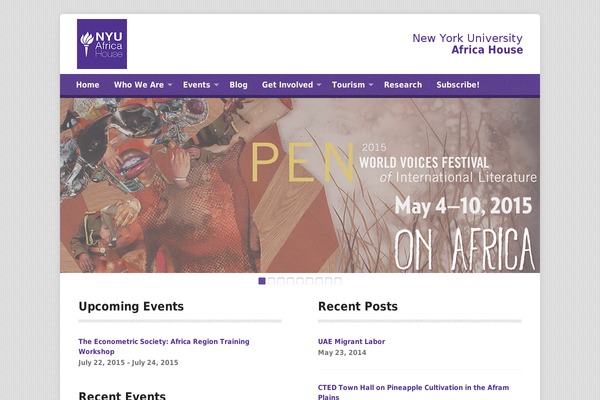
Task: Click the NYU Africa House logo
Action: pos(102,44)
